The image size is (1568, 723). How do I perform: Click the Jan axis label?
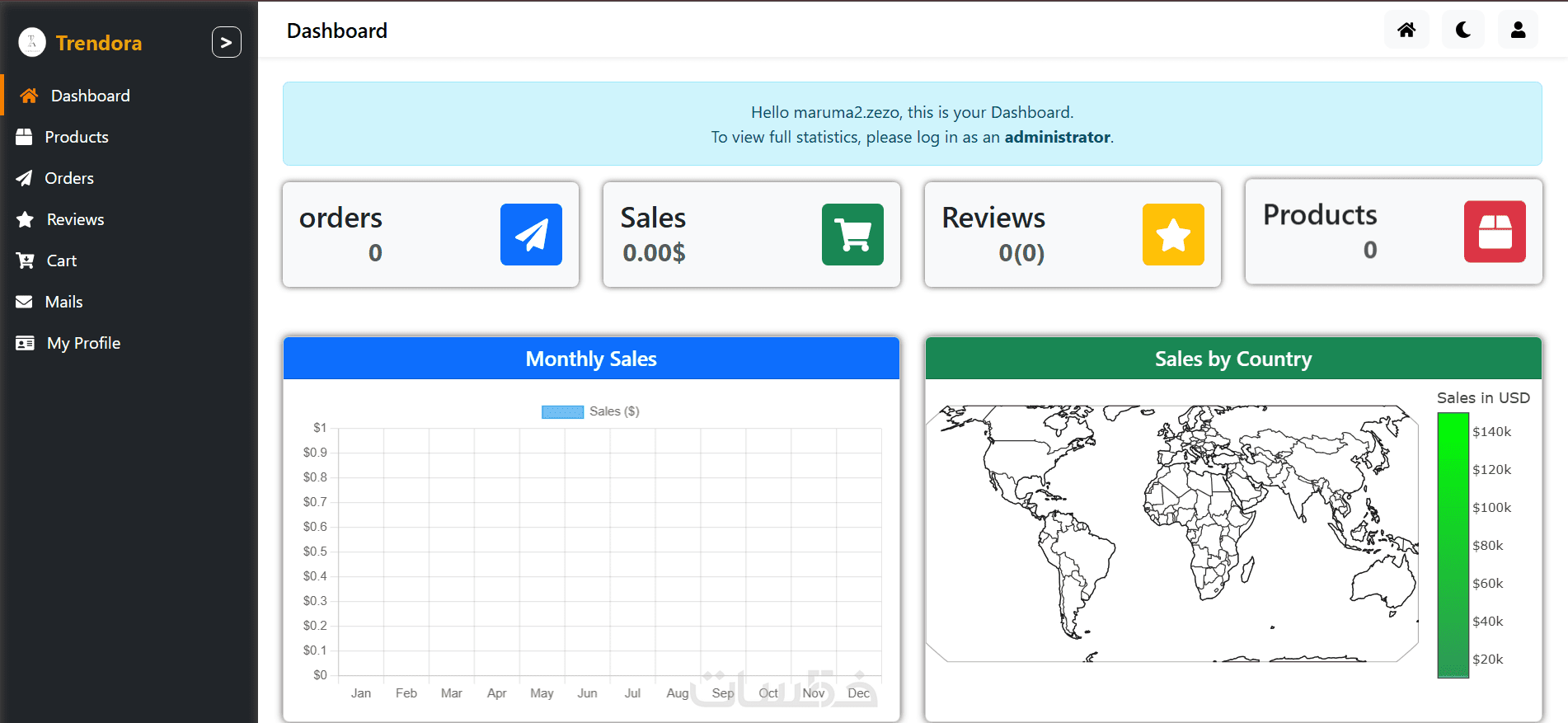pyautogui.click(x=361, y=693)
